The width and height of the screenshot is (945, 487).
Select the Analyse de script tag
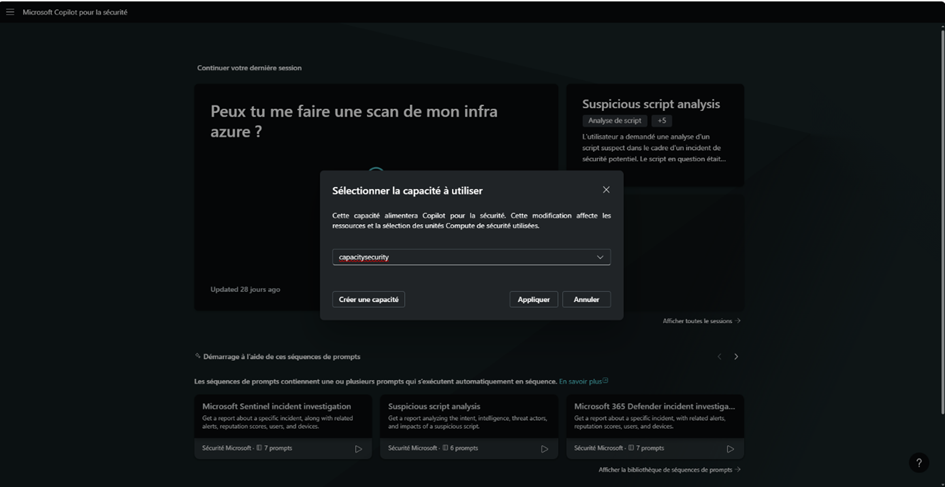pos(614,121)
